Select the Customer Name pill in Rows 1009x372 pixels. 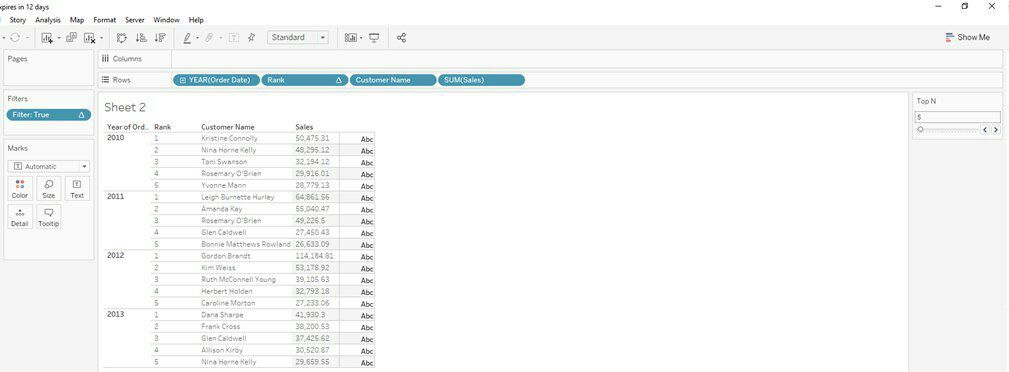(393, 80)
